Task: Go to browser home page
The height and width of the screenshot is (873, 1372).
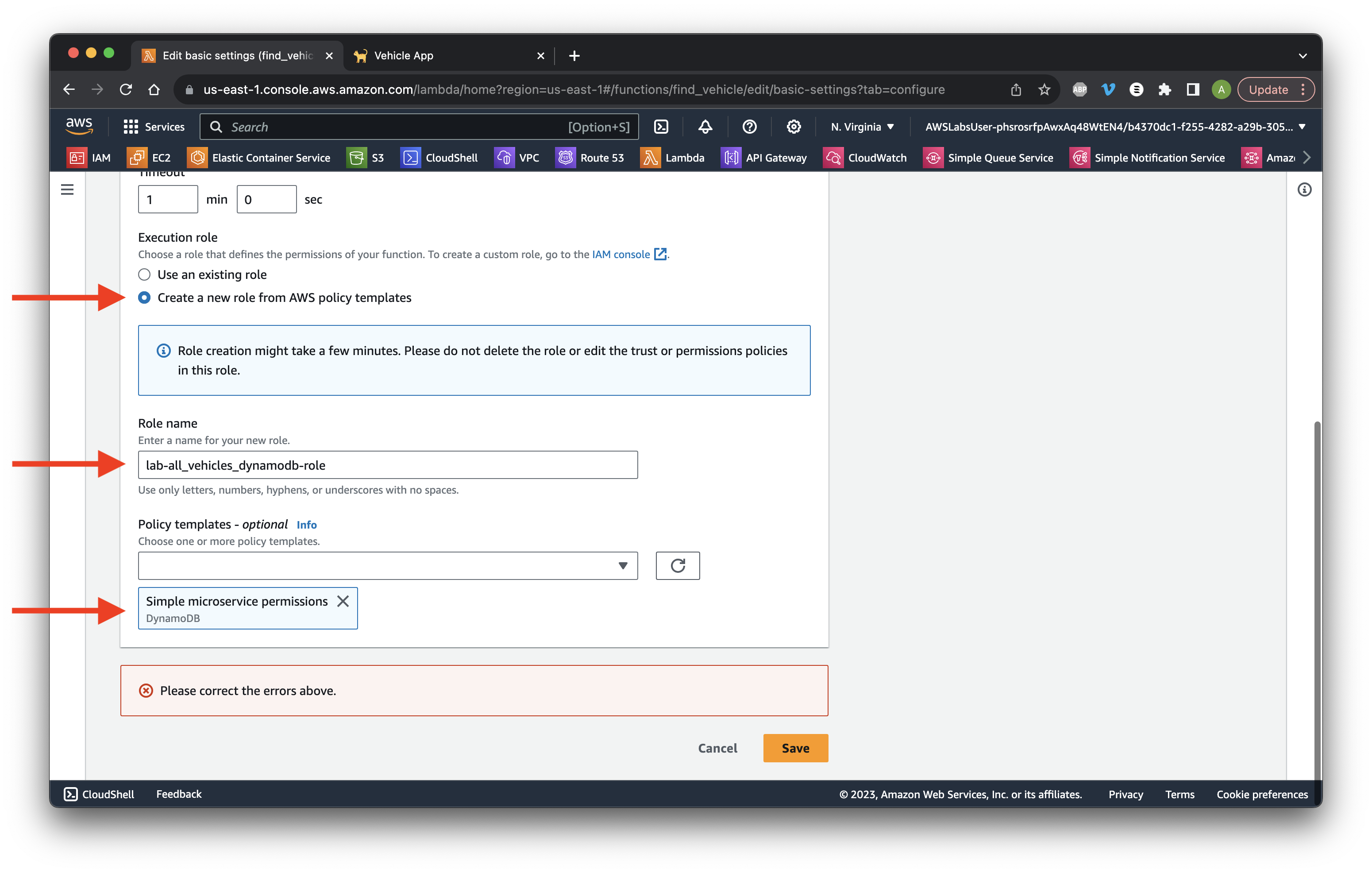Action: pos(154,89)
